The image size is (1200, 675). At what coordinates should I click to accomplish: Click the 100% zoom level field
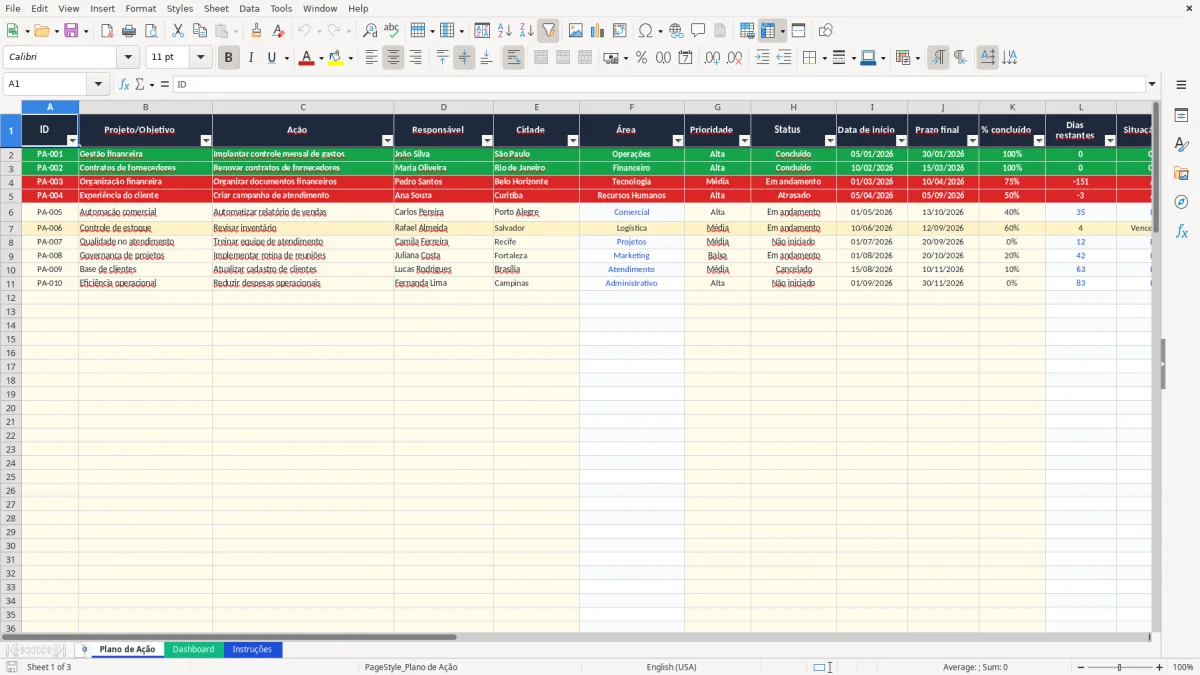(1183, 667)
